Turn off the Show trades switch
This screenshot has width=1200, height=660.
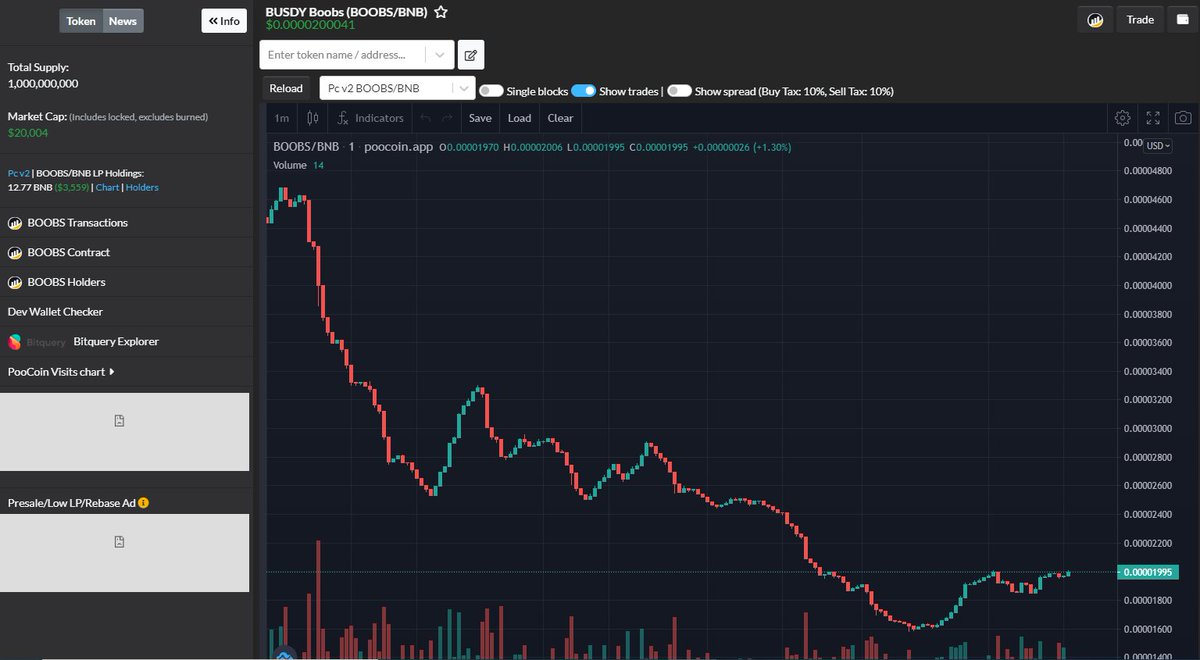tap(584, 91)
